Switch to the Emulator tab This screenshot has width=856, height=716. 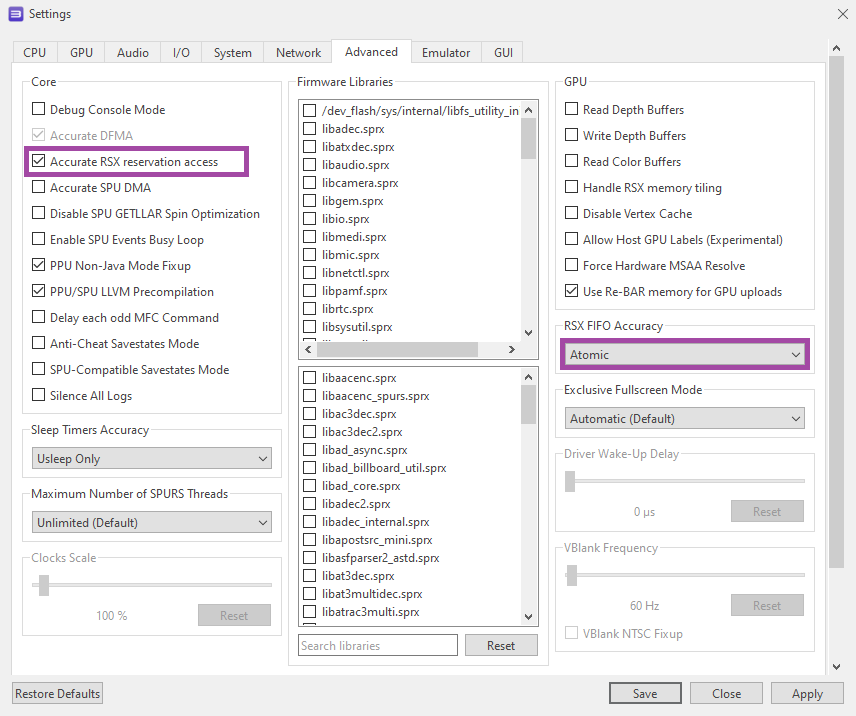[446, 53]
